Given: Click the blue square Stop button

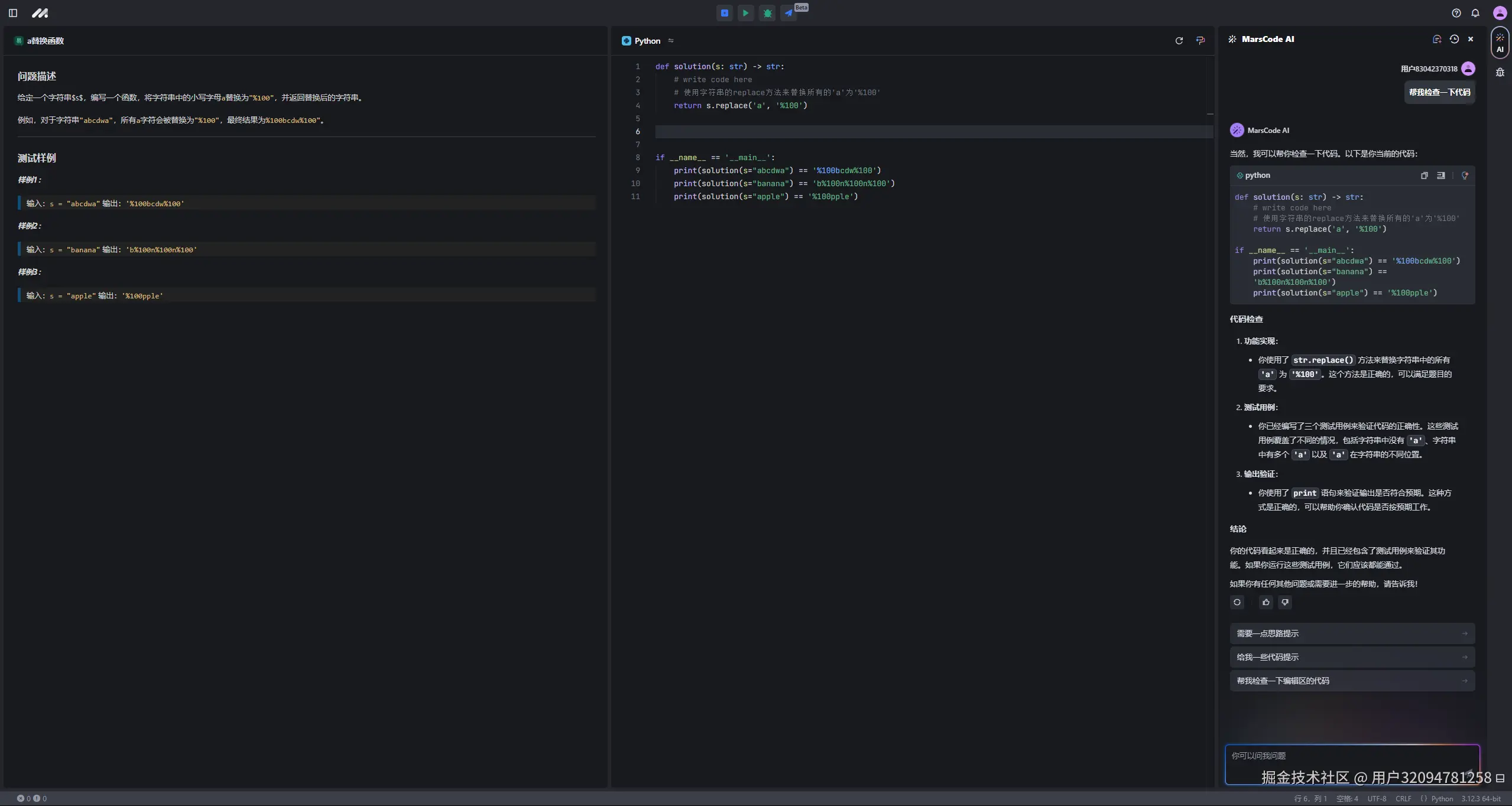Looking at the screenshot, I should click(x=724, y=13).
